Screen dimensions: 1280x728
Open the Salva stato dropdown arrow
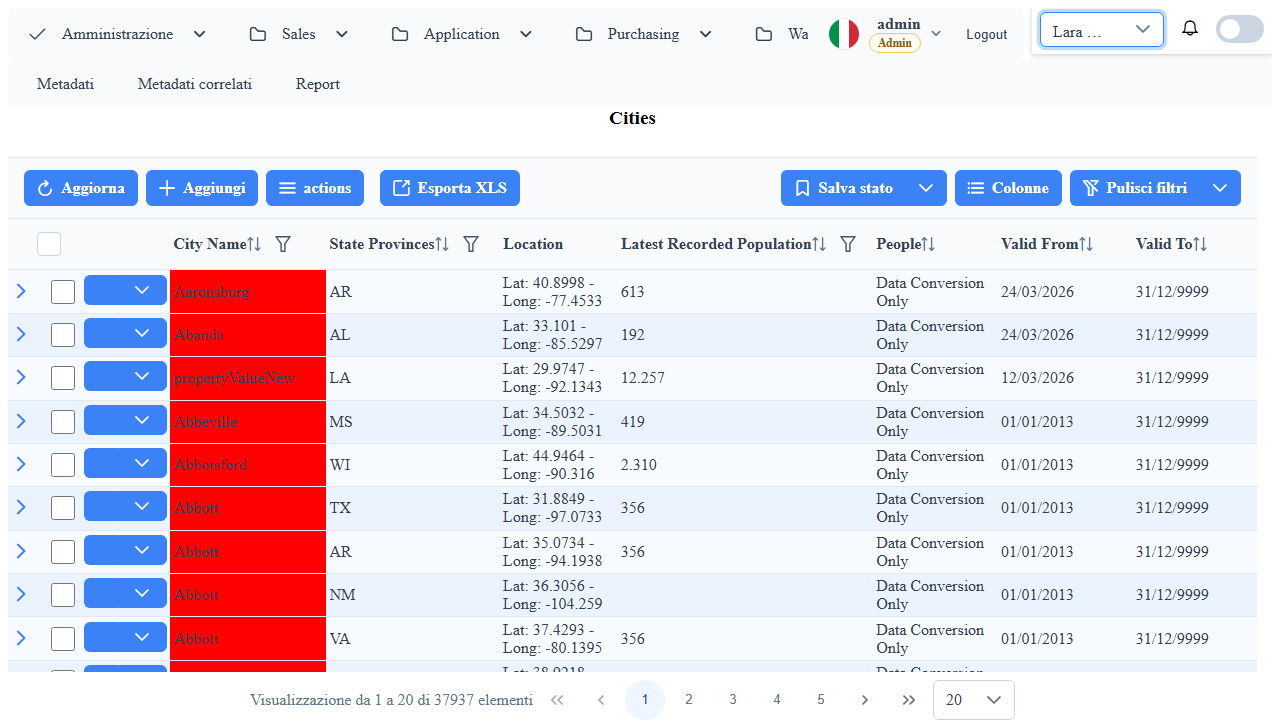pos(926,188)
